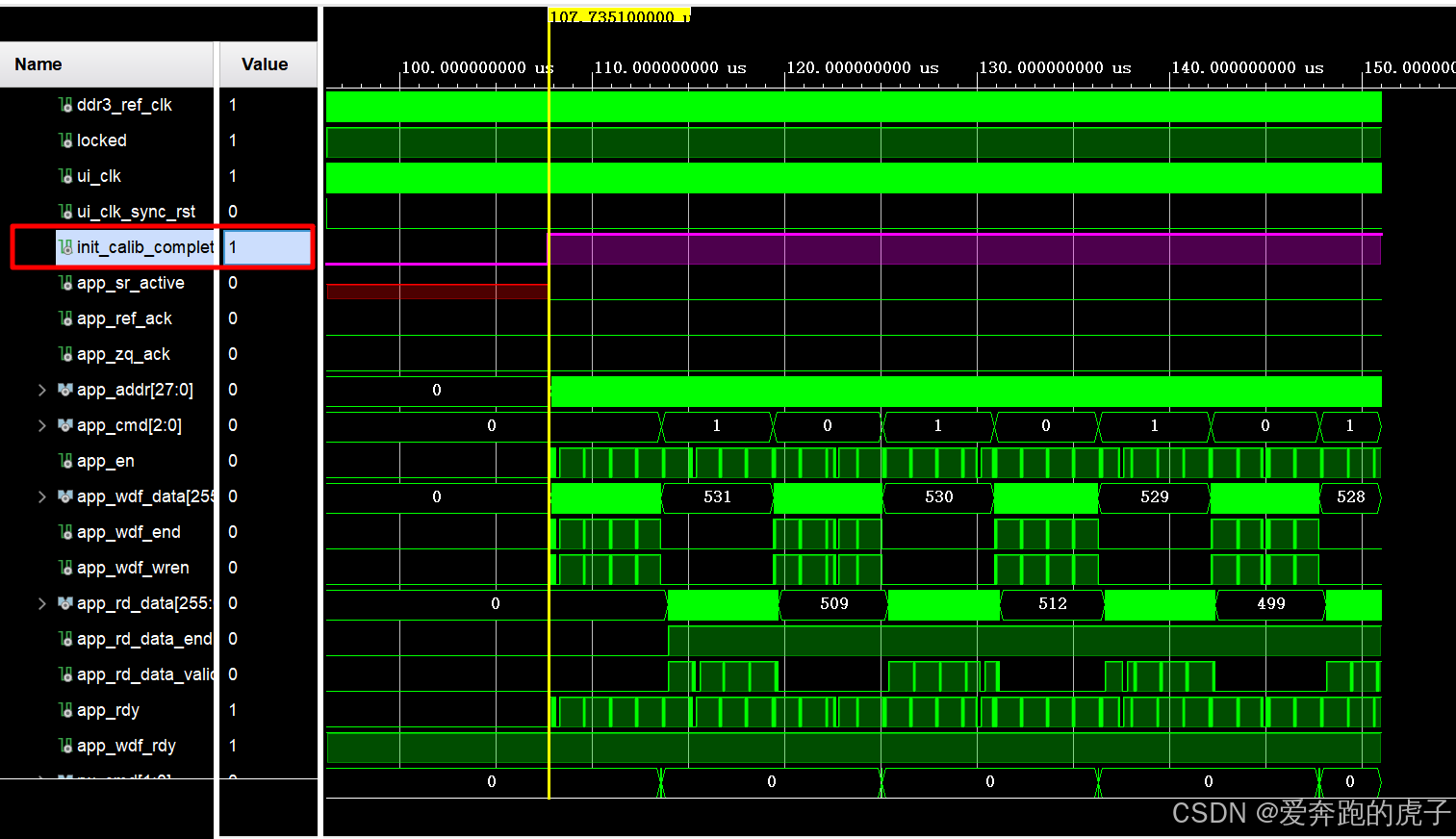Screen dimensions: 1456x839
Task: Click the locked signal icon
Action: tap(65, 140)
